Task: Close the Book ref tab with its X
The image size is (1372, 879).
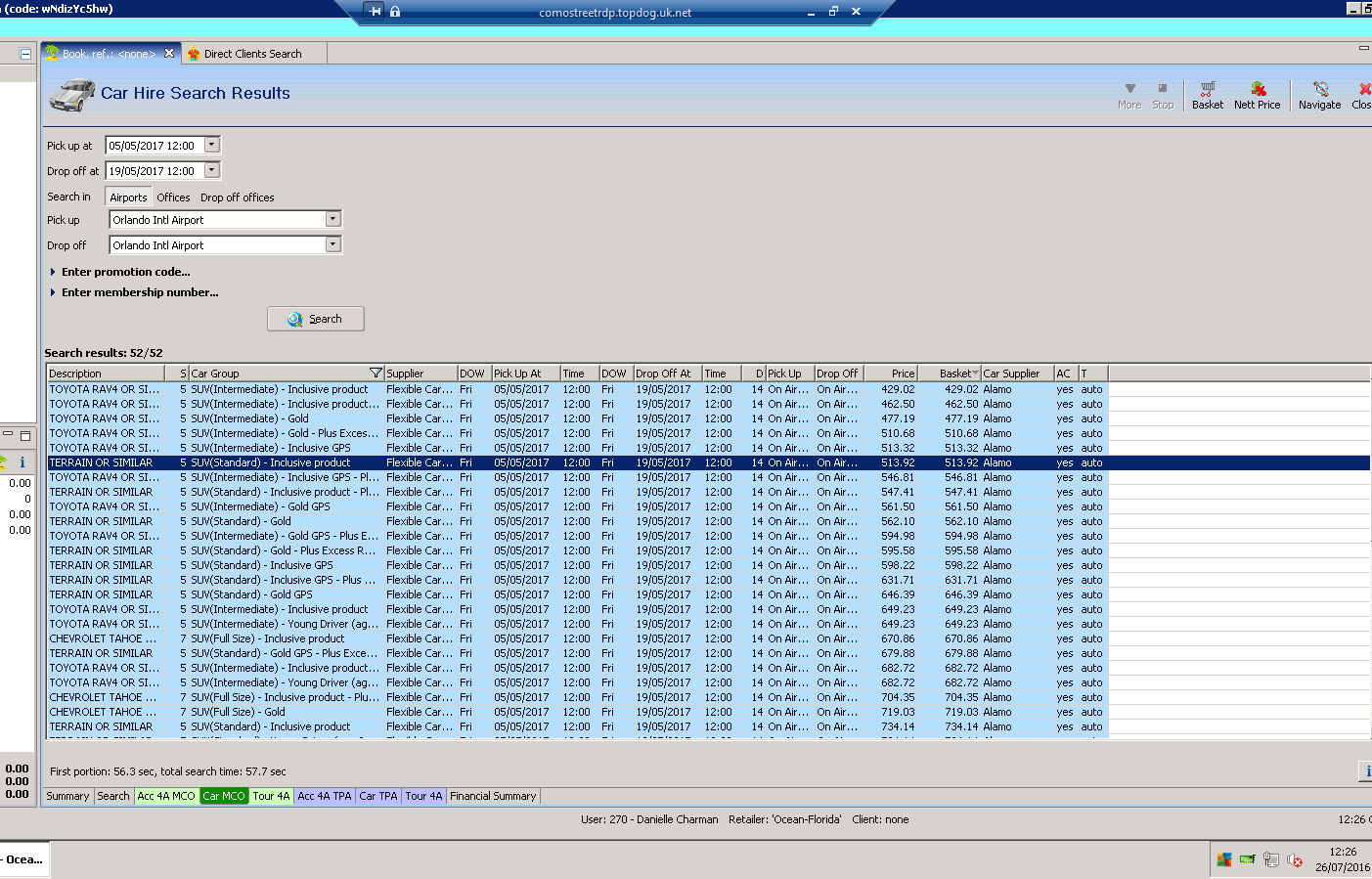Action: click(x=169, y=54)
